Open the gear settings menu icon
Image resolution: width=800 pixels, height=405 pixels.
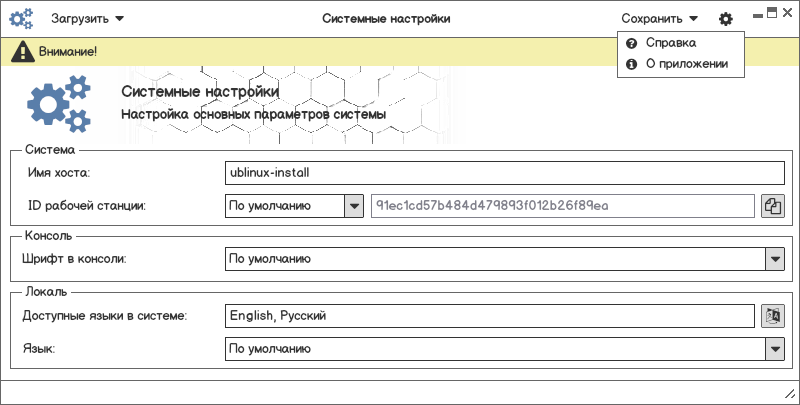[726, 19]
